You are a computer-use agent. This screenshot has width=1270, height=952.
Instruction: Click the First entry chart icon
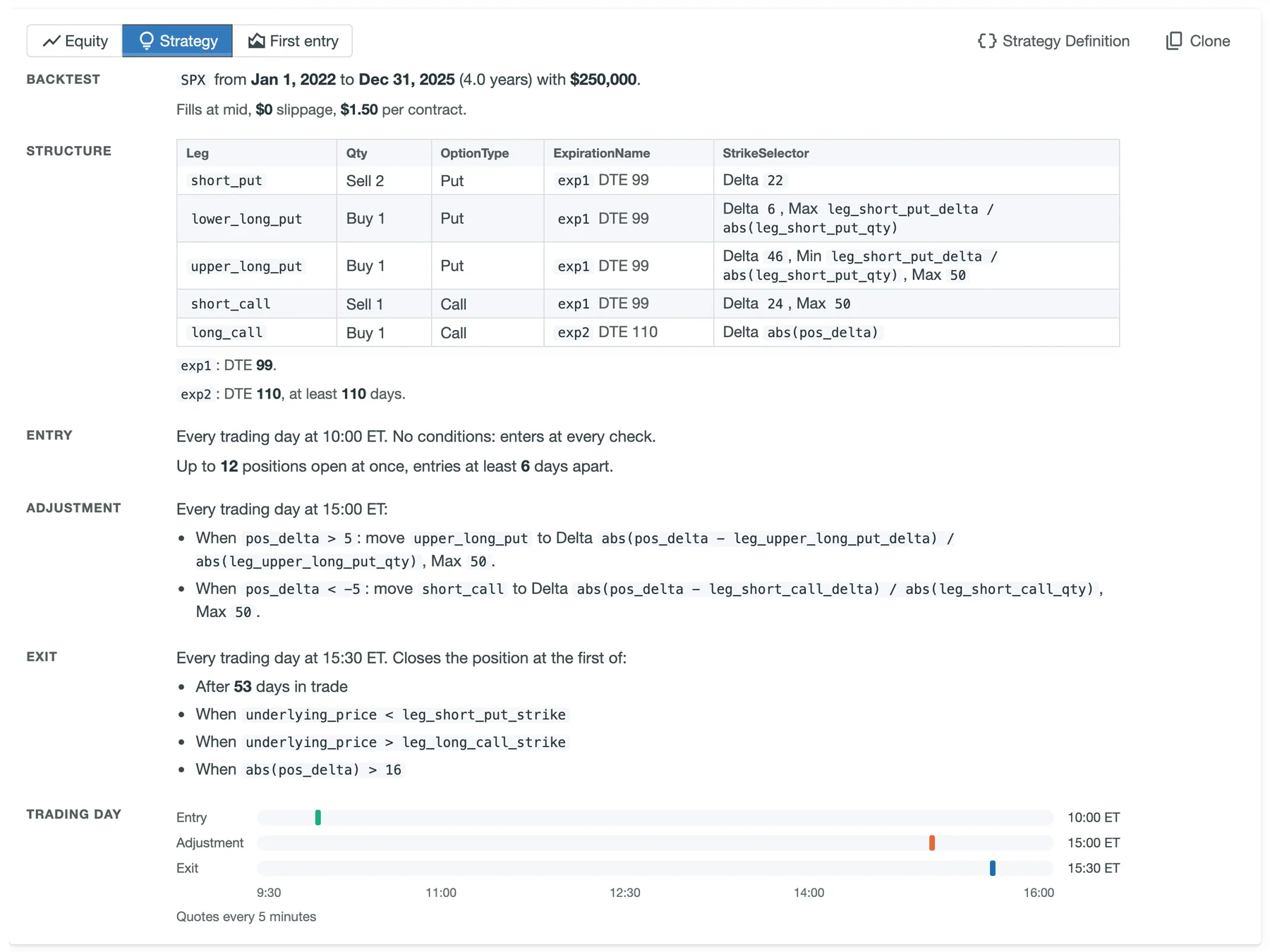(256, 41)
